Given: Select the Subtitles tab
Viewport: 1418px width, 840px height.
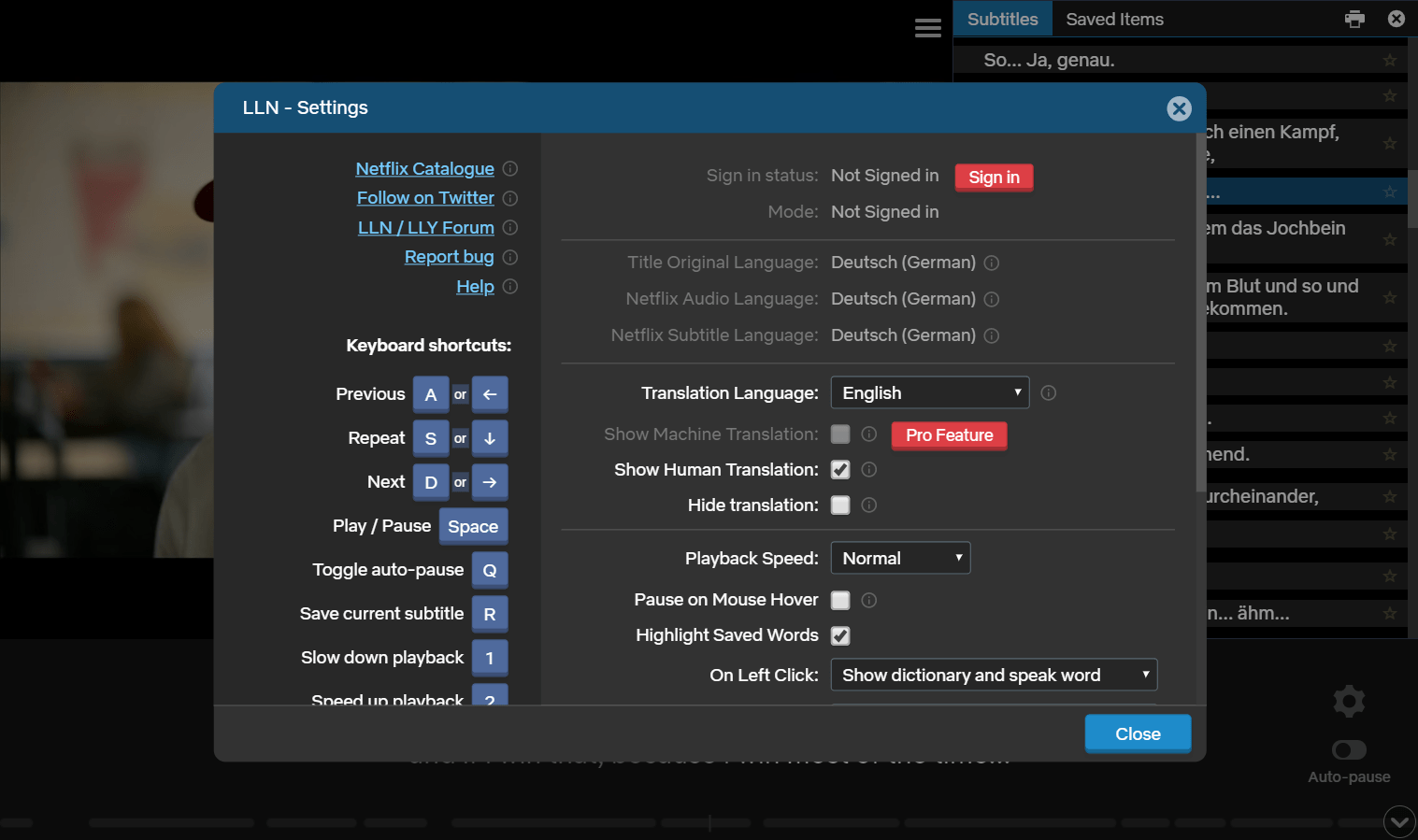Looking at the screenshot, I should coord(1002,20).
